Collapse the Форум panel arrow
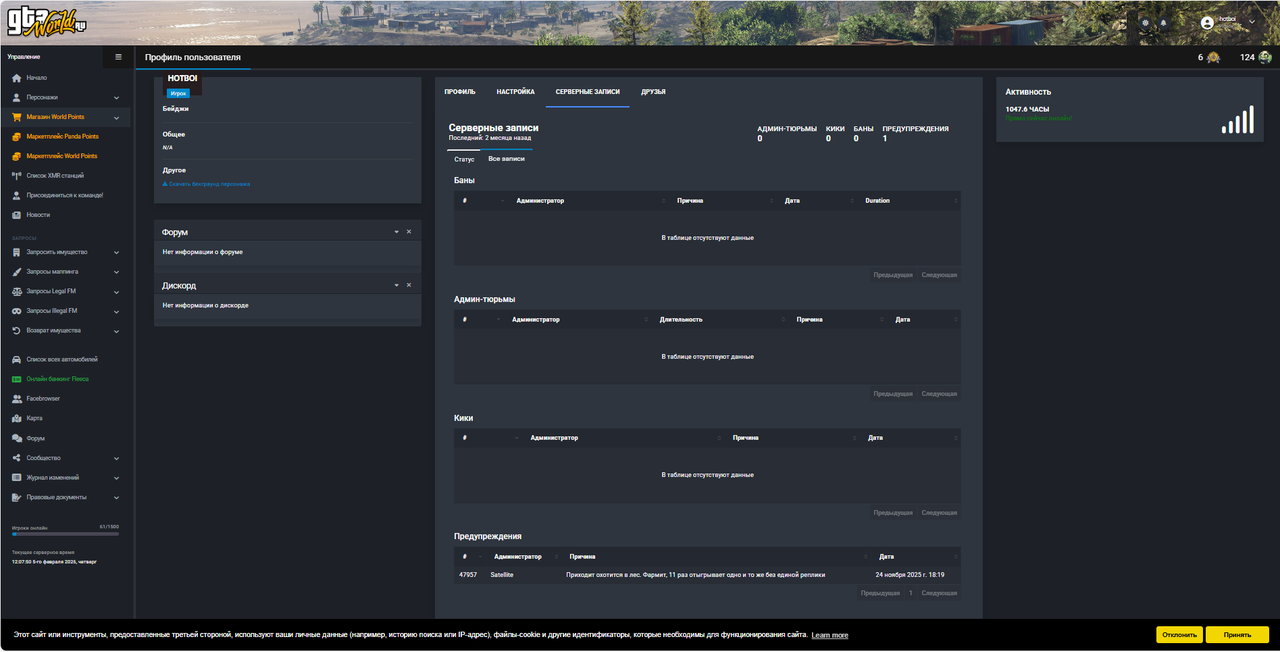Image resolution: width=1280 pixels, height=652 pixels. tap(397, 232)
